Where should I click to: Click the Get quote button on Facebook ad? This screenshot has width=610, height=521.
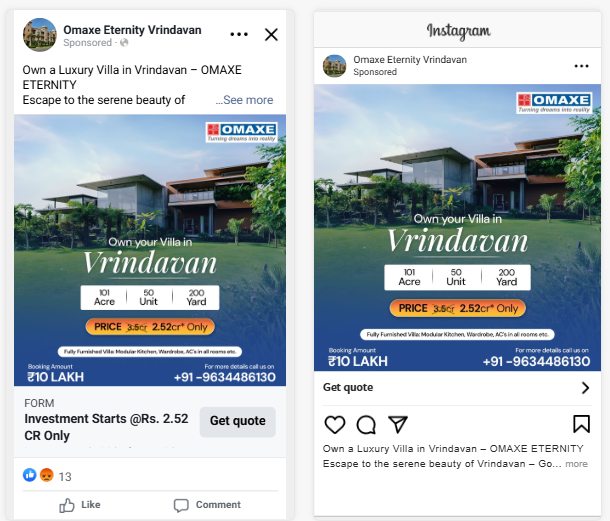(x=238, y=421)
